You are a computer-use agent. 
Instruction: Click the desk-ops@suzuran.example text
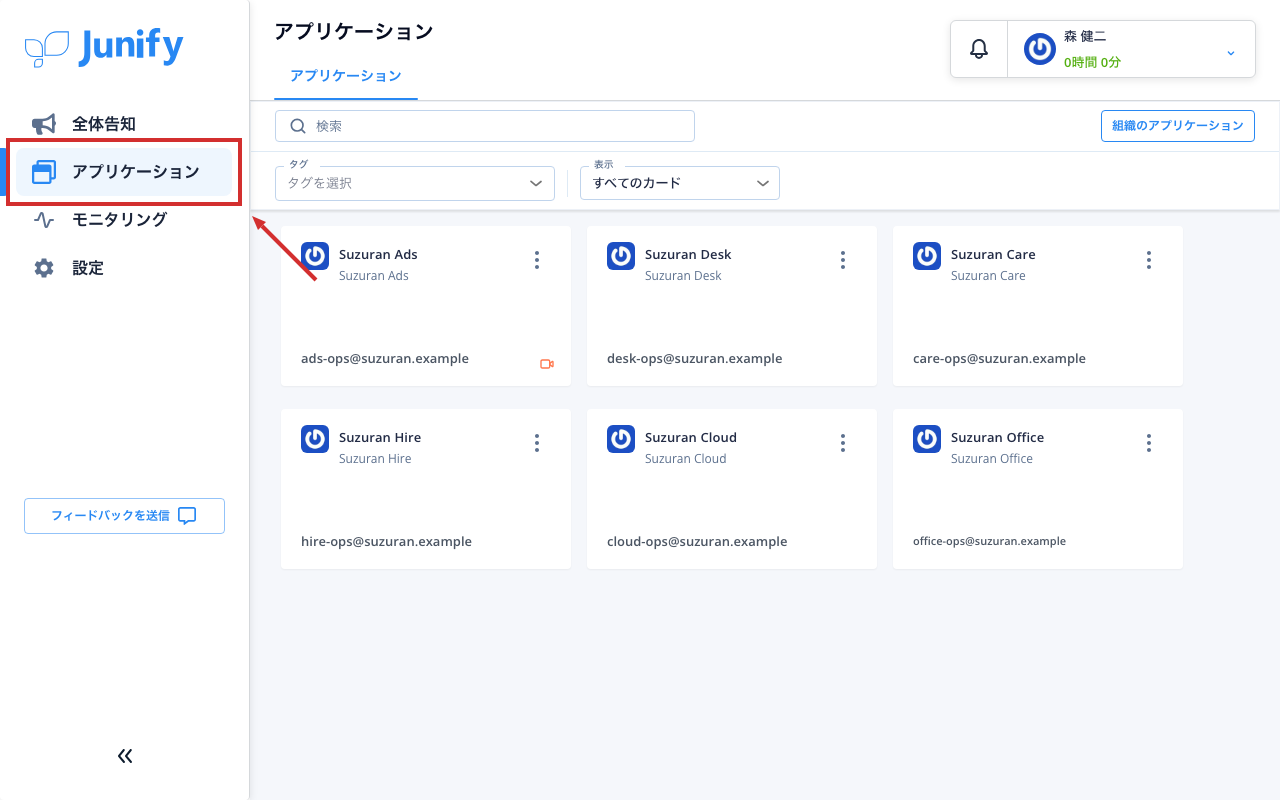click(x=695, y=359)
